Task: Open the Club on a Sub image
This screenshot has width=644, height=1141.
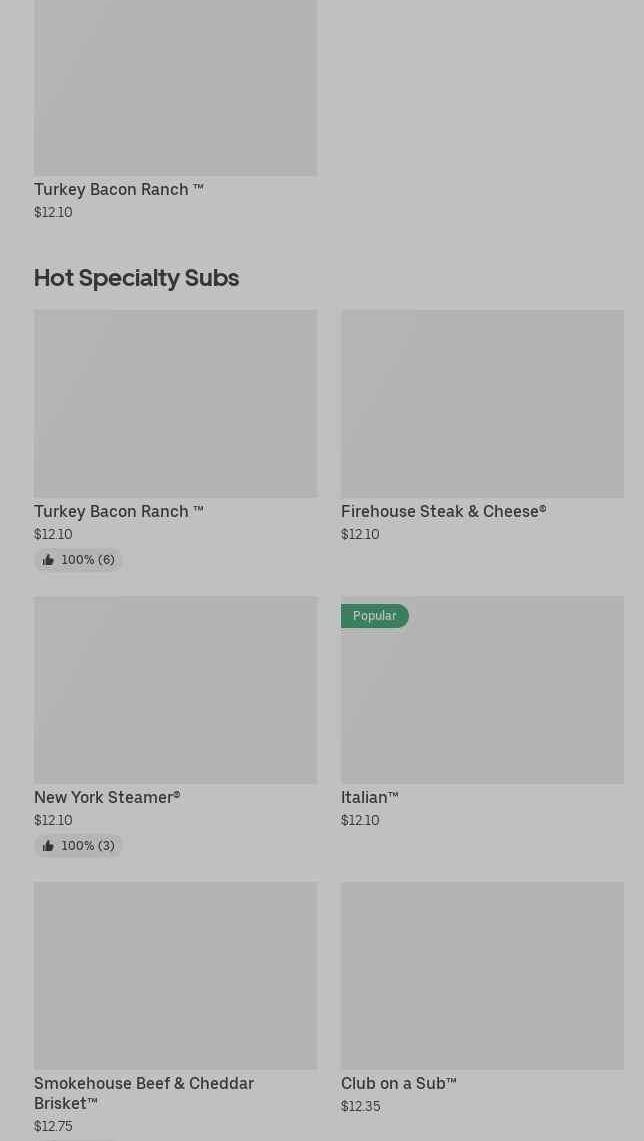Action: click(482, 975)
